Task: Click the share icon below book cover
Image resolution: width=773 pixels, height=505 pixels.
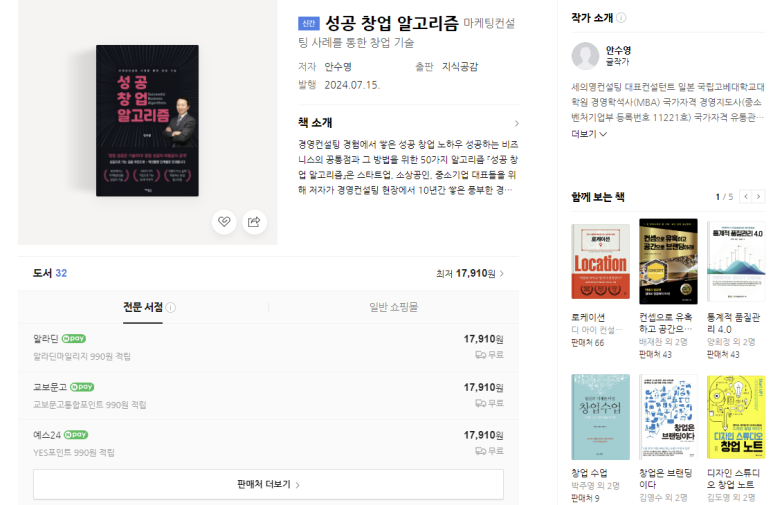Action: click(x=254, y=222)
